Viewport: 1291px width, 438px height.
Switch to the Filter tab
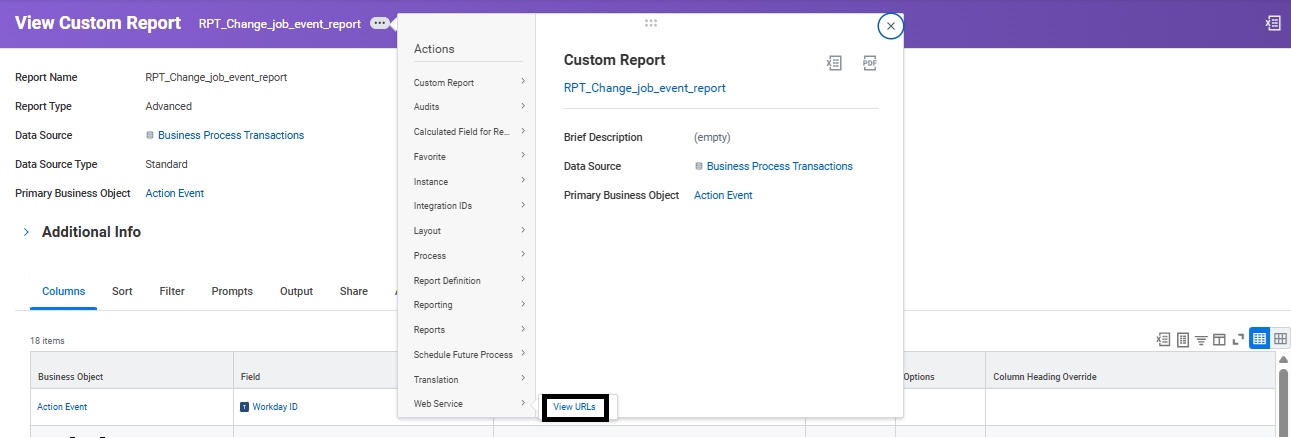(172, 291)
